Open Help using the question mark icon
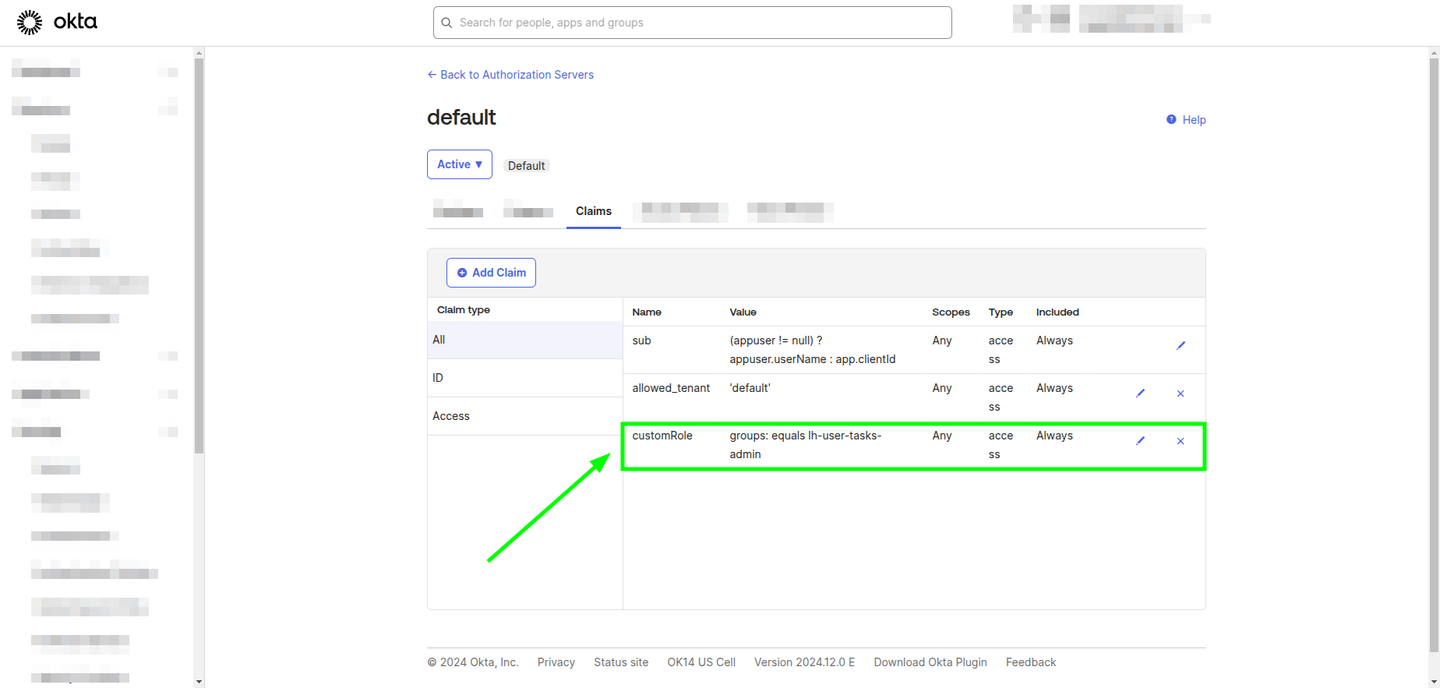The width and height of the screenshot is (1440, 688). click(x=1172, y=119)
